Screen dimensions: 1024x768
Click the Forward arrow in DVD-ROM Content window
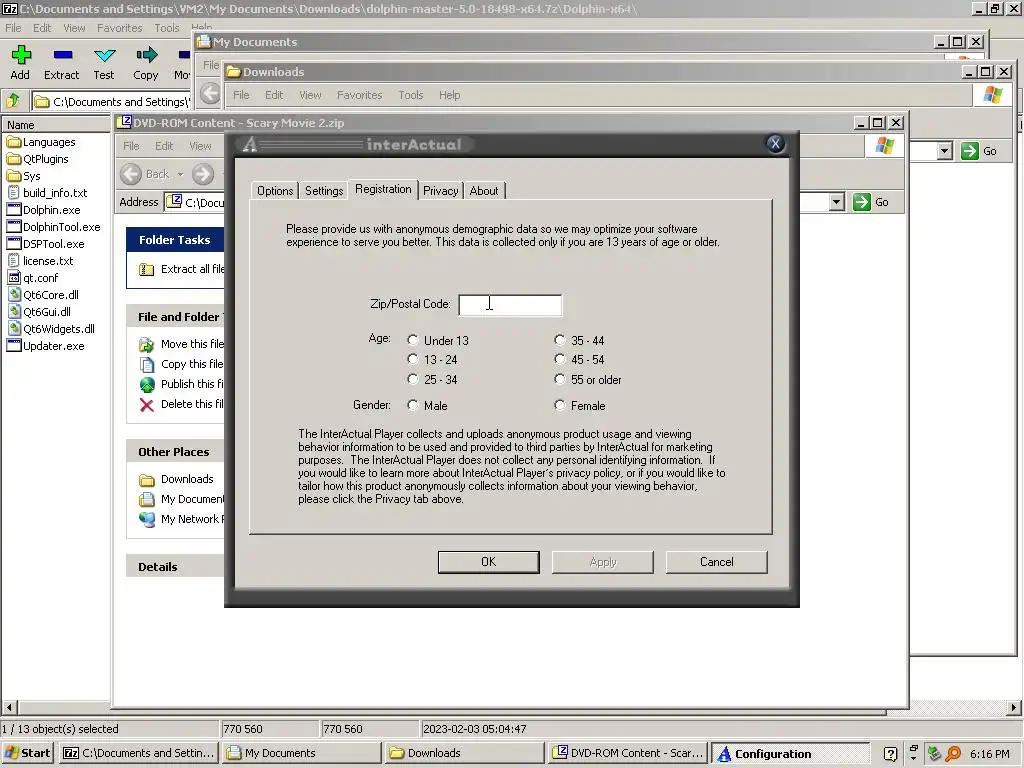[203, 174]
